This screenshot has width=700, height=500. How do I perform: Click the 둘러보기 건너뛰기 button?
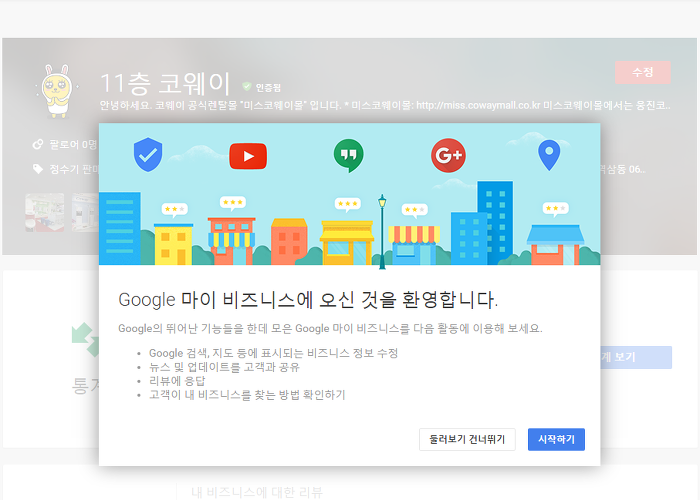(x=467, y=439)
